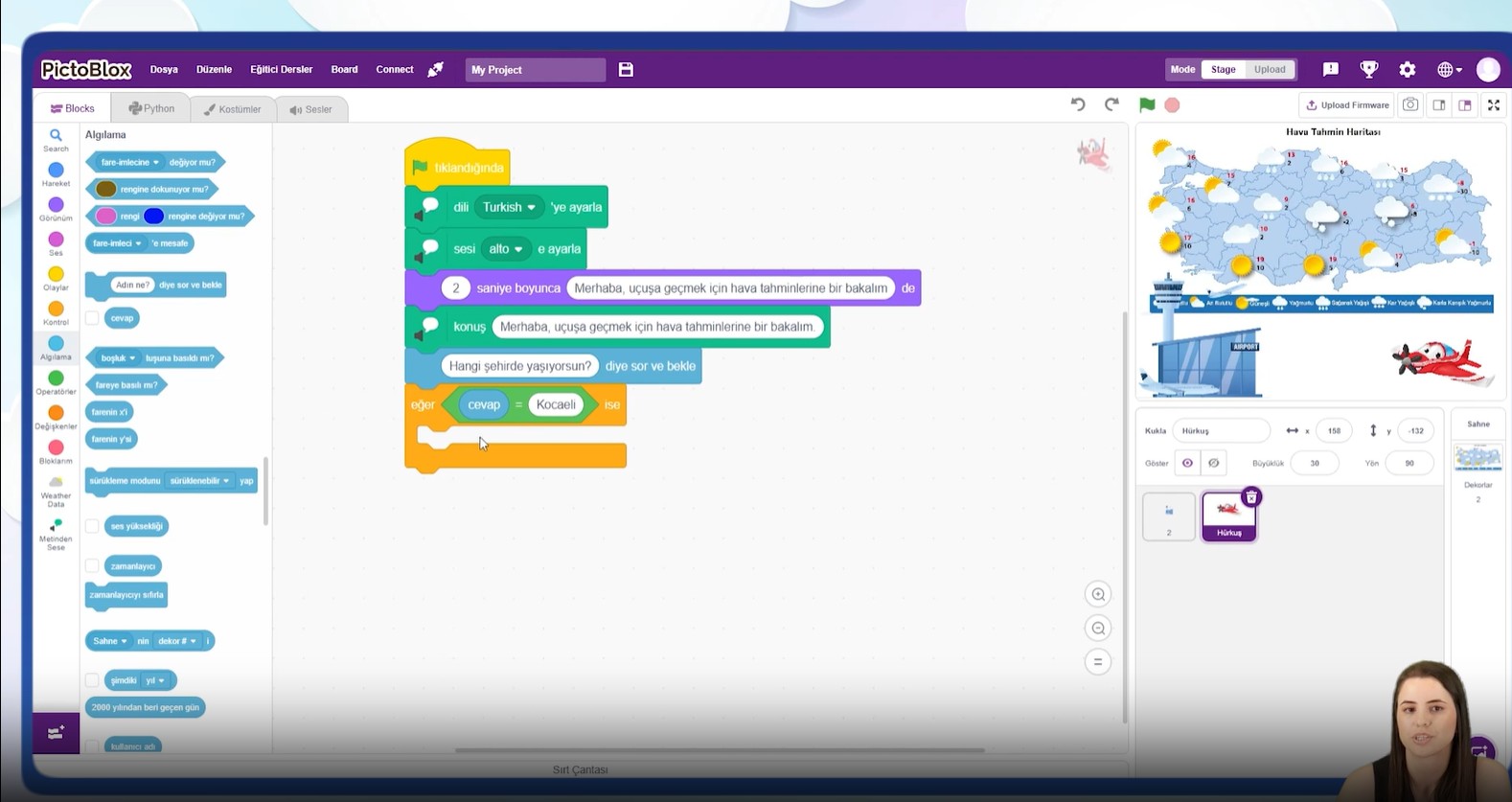Click the workspace zoom in icon

[1098, 594]
